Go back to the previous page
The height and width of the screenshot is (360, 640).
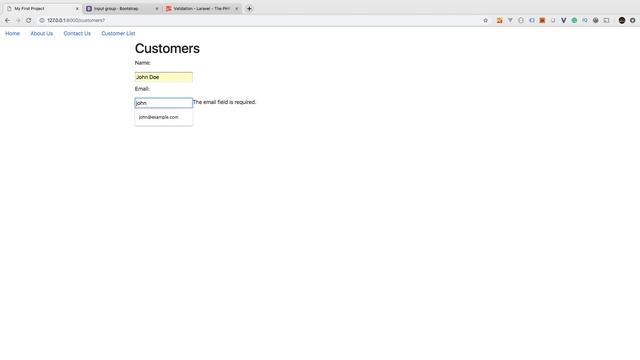7,20
